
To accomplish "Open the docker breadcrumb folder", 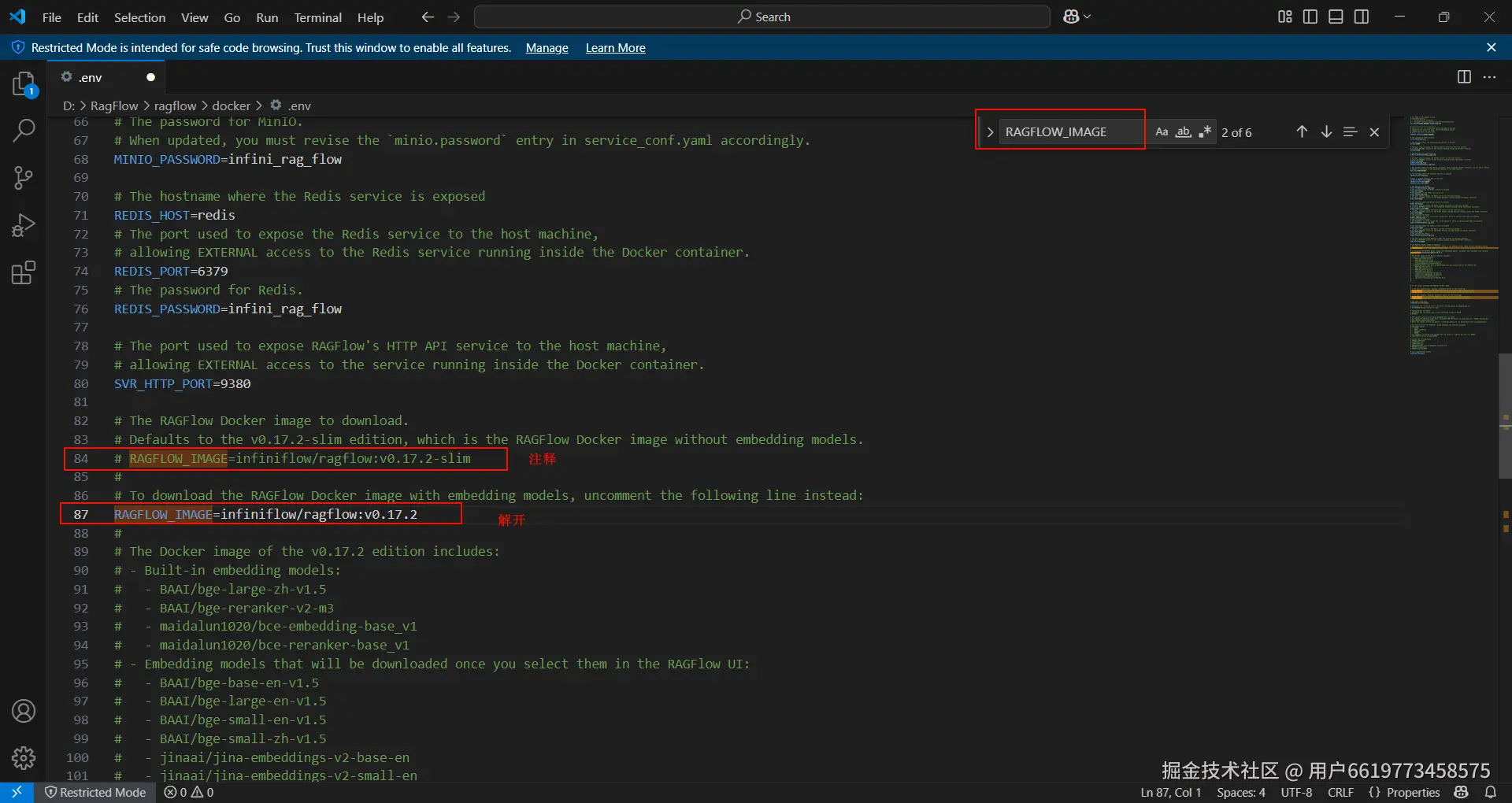I will (x=231, y=105).
